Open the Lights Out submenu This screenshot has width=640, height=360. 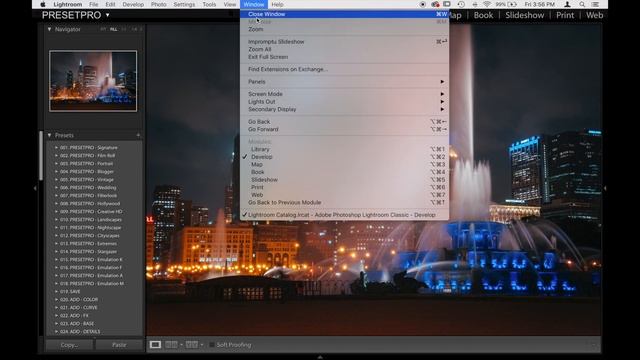coord(344,102)
